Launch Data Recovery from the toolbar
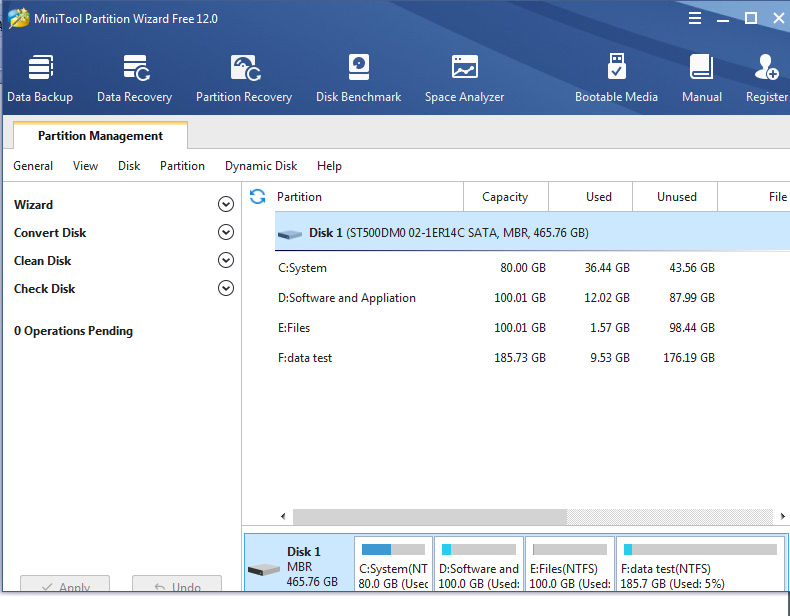Viewport: 790px width, 616px height. pos(135,78)
